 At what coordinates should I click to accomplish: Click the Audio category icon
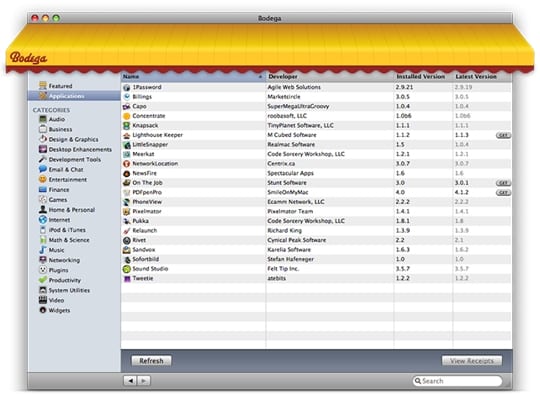(43, 119)
